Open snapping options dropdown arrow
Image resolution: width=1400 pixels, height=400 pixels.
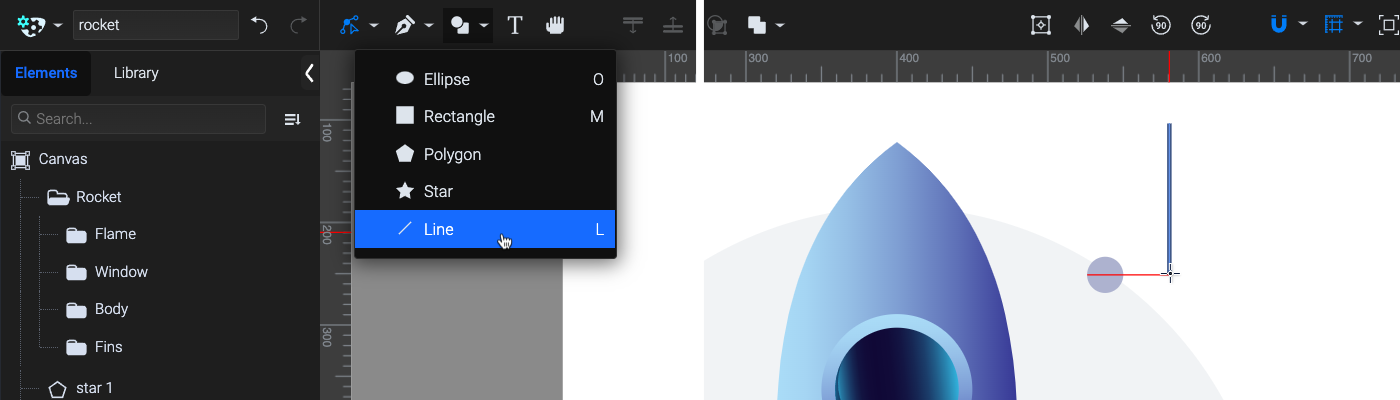coord(1303,26)
